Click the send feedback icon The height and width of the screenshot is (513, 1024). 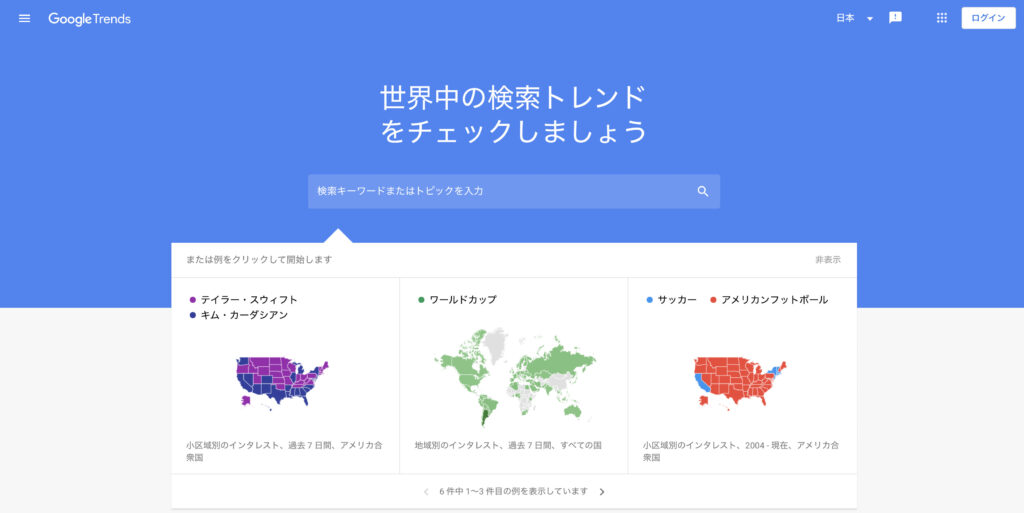click(895, 18)
